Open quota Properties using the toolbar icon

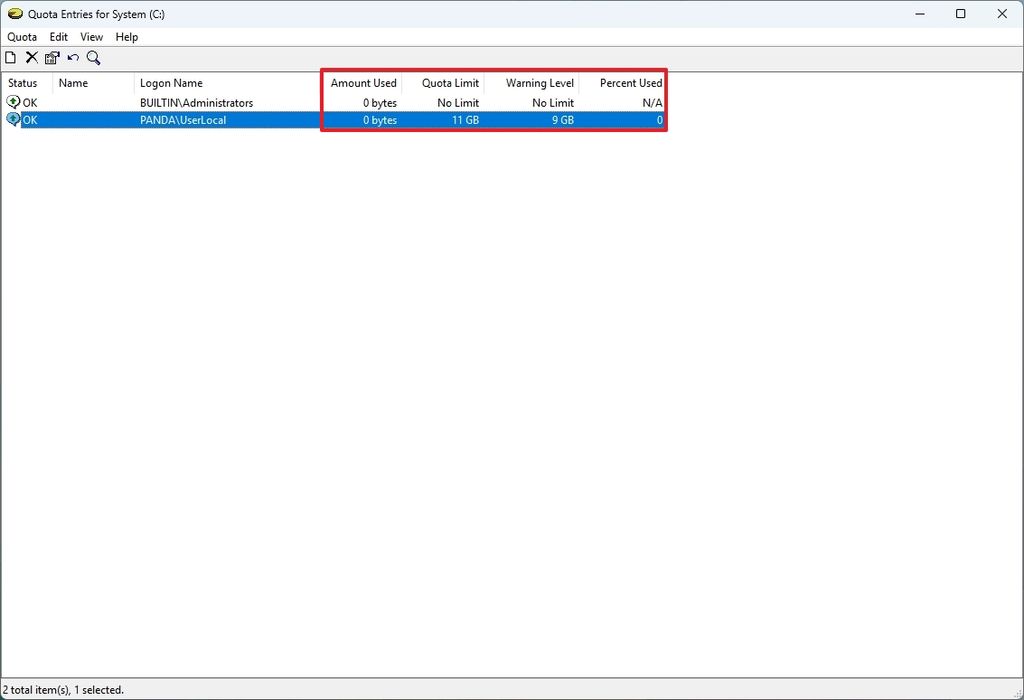52,57
